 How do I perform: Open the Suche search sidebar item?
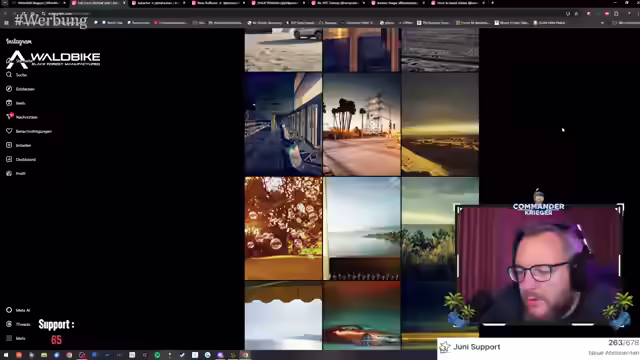[16, 75]
